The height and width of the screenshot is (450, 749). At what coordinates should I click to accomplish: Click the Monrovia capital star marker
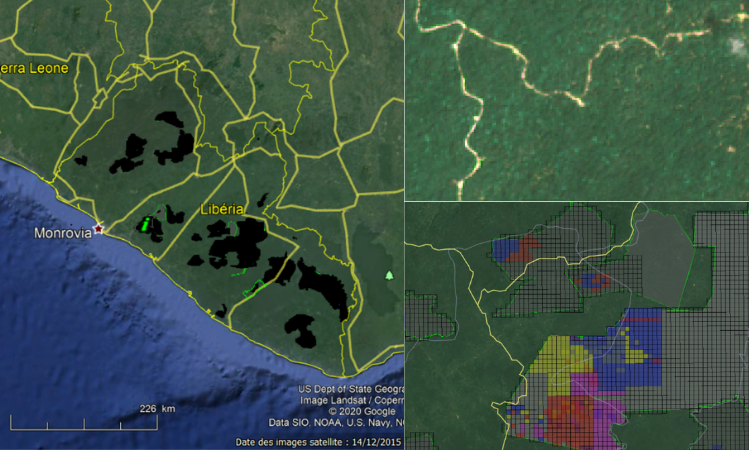tap(99, 229)
